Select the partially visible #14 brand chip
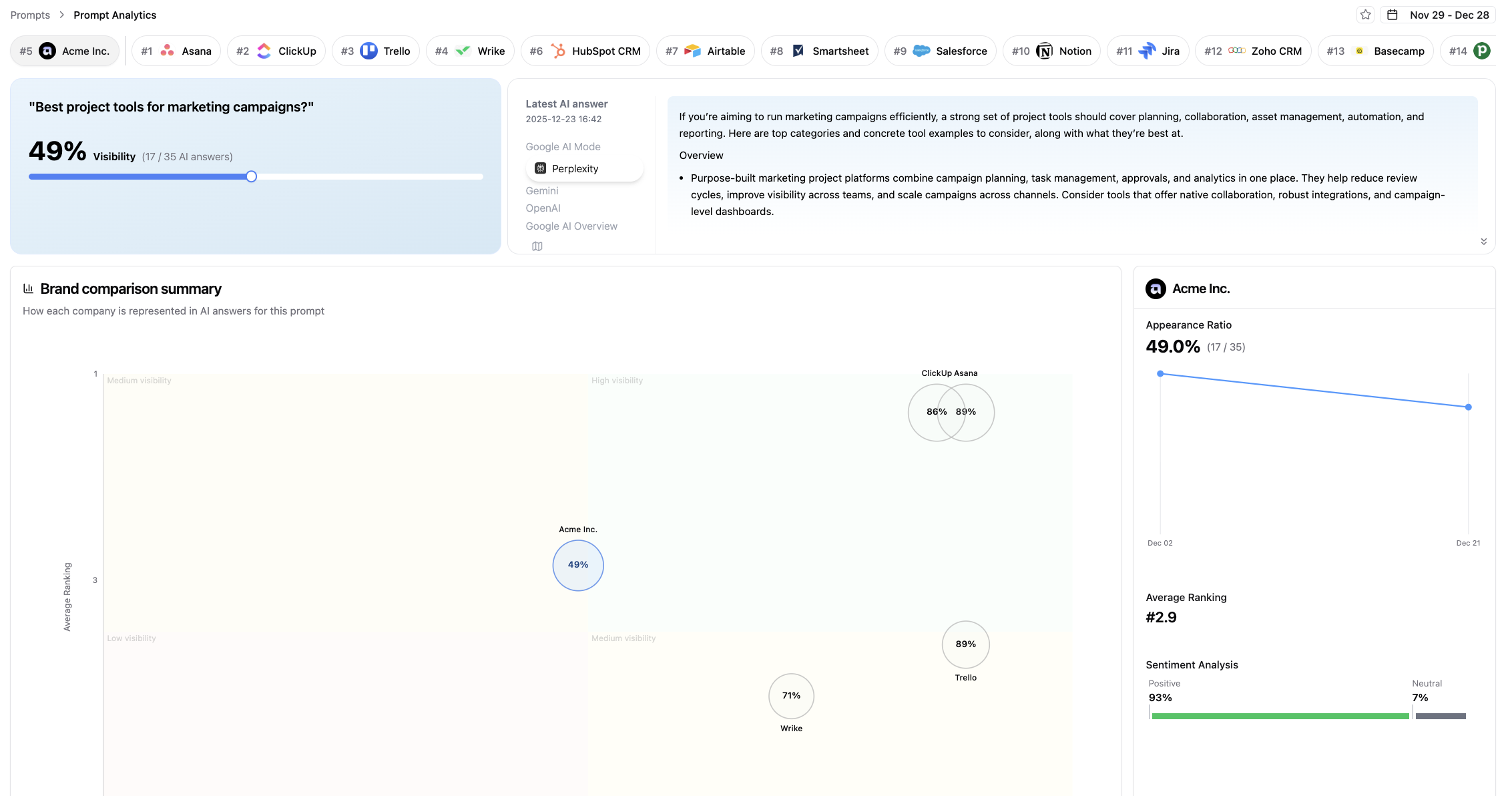 tap(1470, 51)
